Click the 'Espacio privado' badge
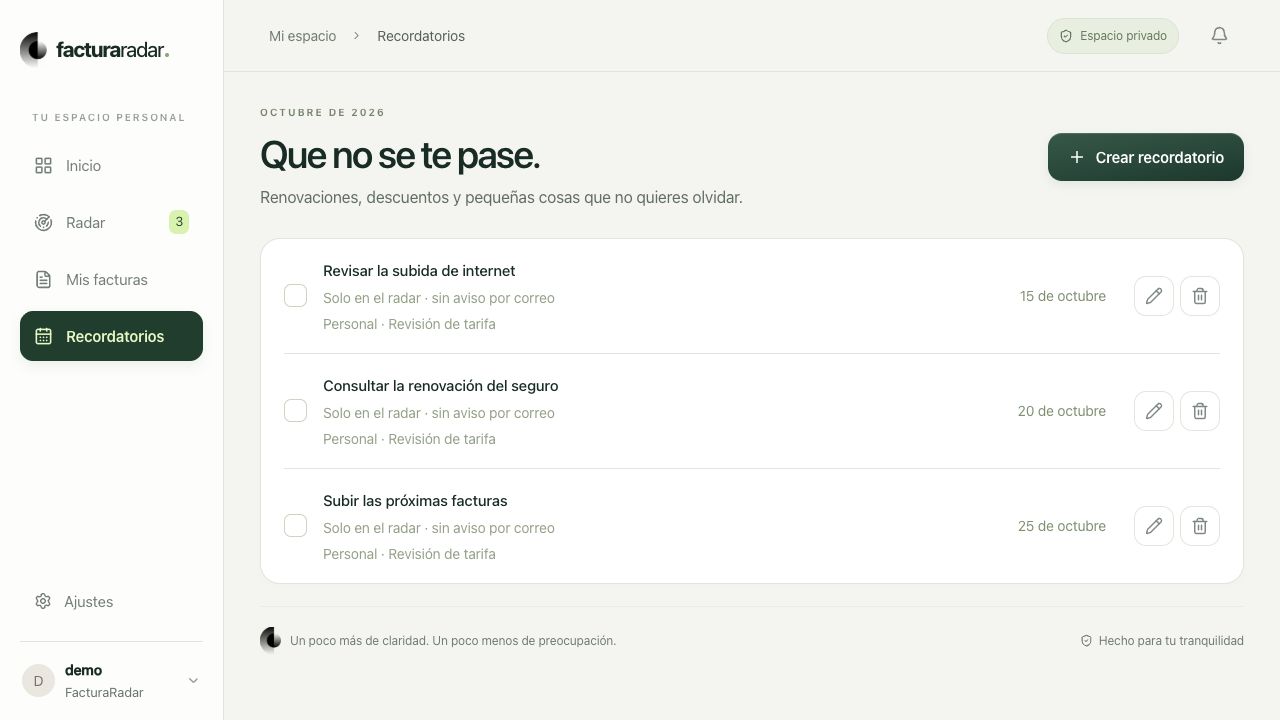 [1113, 36]
